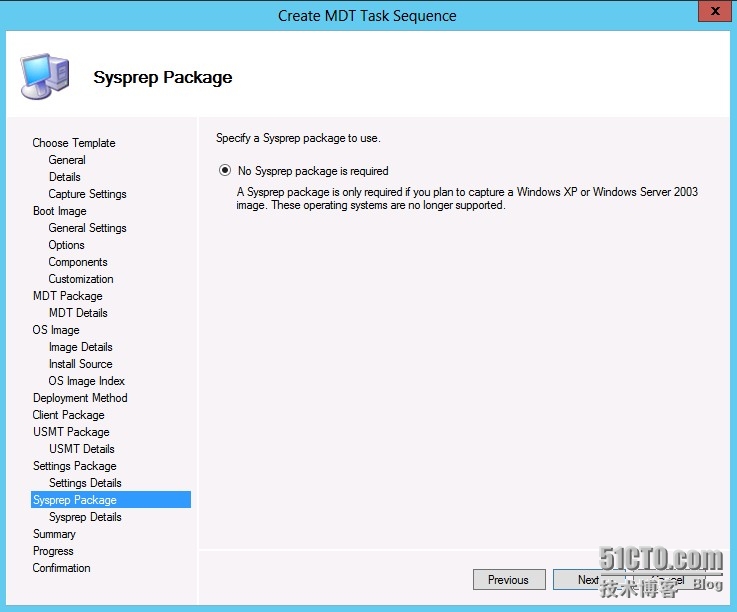Go to the Settings Package step
737x612 pixels.
coord(75,466)
